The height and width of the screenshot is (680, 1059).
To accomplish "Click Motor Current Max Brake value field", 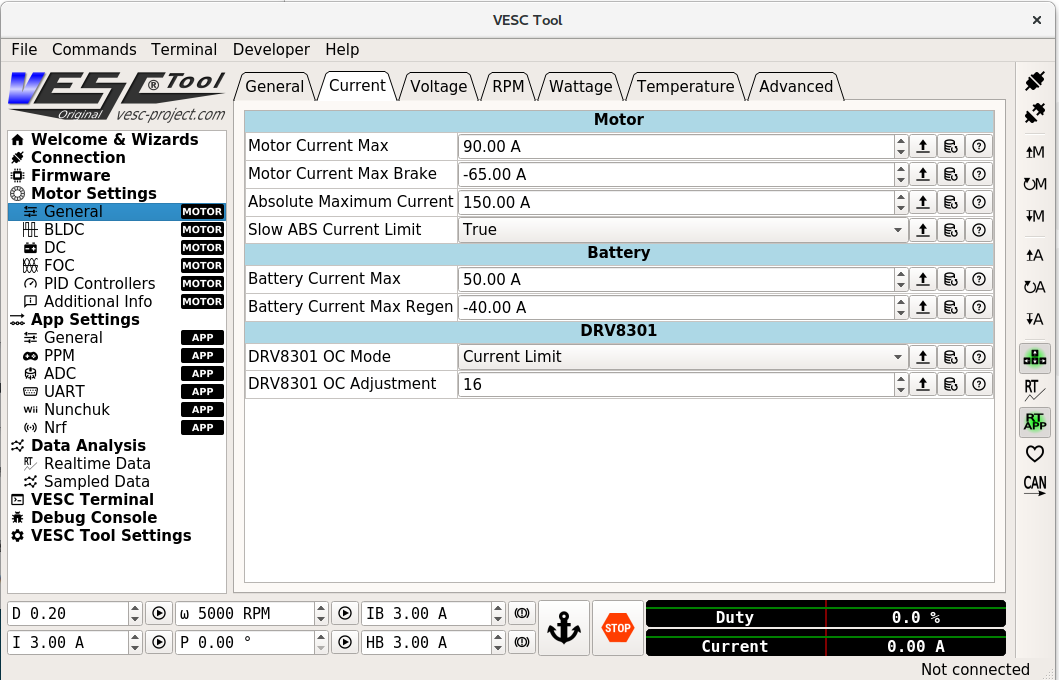I will (x=676, y=174).
